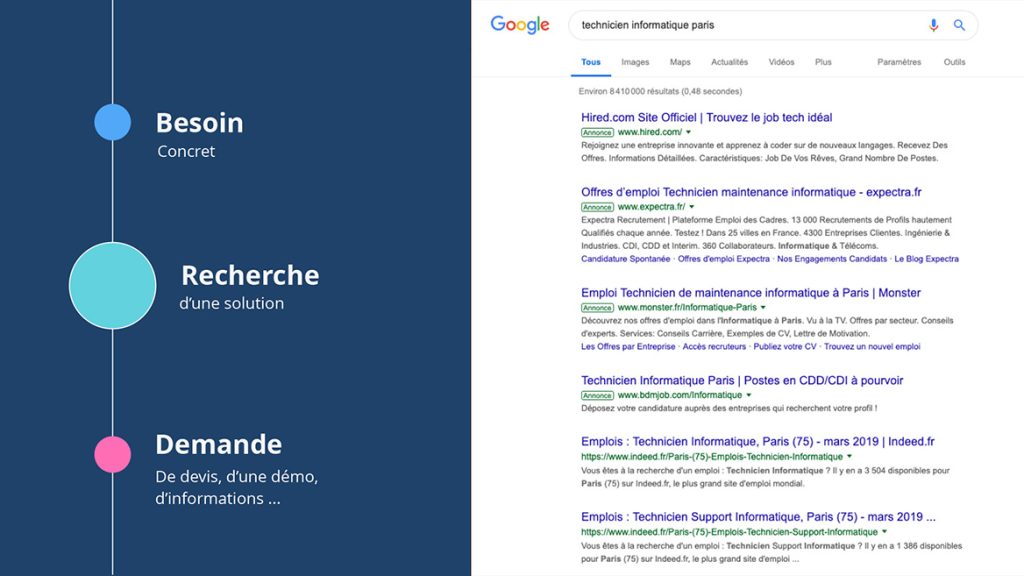This screenshot has width=1024, height=576.
Task: Click the 'Environ 8 410 000 résultats' count
Action: pyautogui.click(x=660, y=91)
